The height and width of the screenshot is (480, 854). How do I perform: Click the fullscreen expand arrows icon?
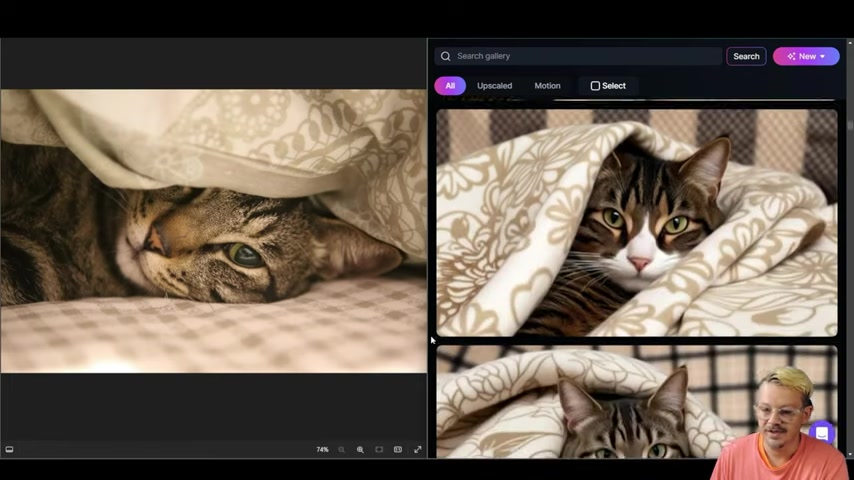point(418,449)
